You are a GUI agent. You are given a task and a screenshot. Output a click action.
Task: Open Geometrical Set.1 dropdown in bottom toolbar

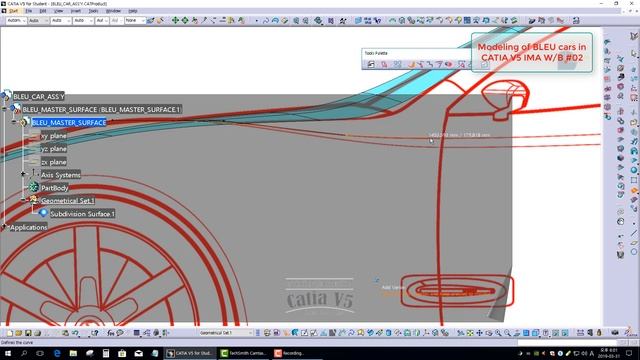coord(226,333)
